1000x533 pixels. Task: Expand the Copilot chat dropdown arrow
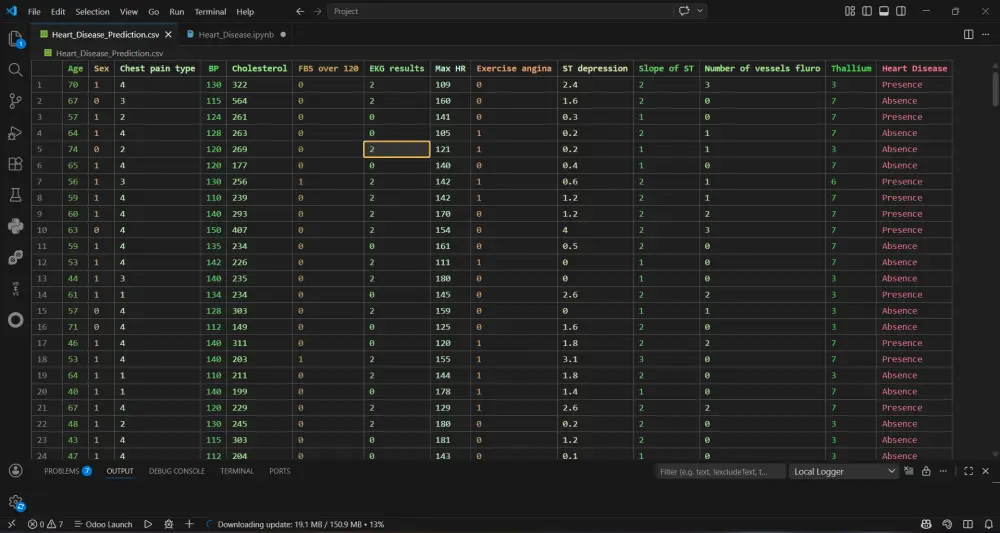tap(700, 11)
